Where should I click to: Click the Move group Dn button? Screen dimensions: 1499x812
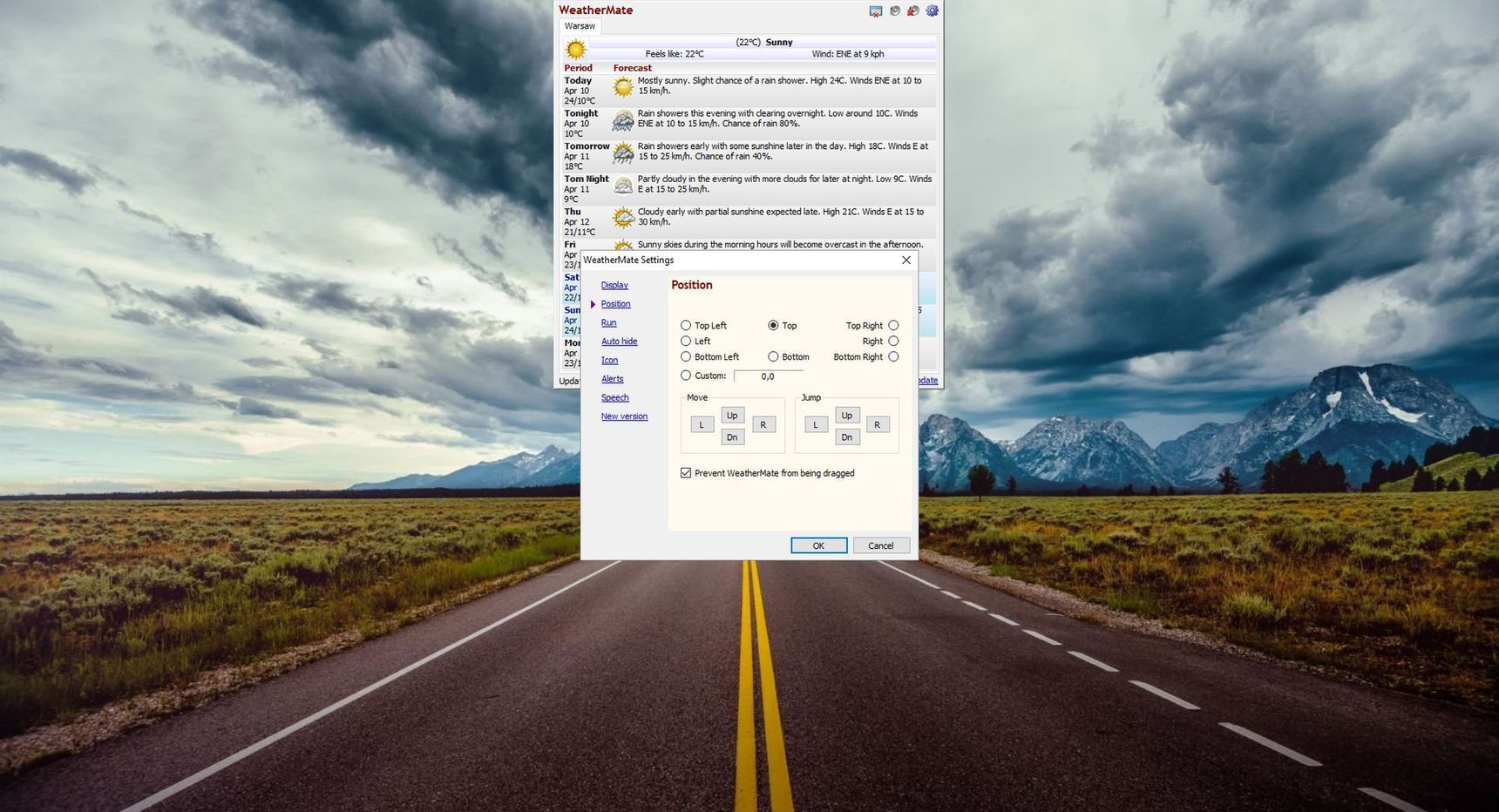tap(732, 437)
